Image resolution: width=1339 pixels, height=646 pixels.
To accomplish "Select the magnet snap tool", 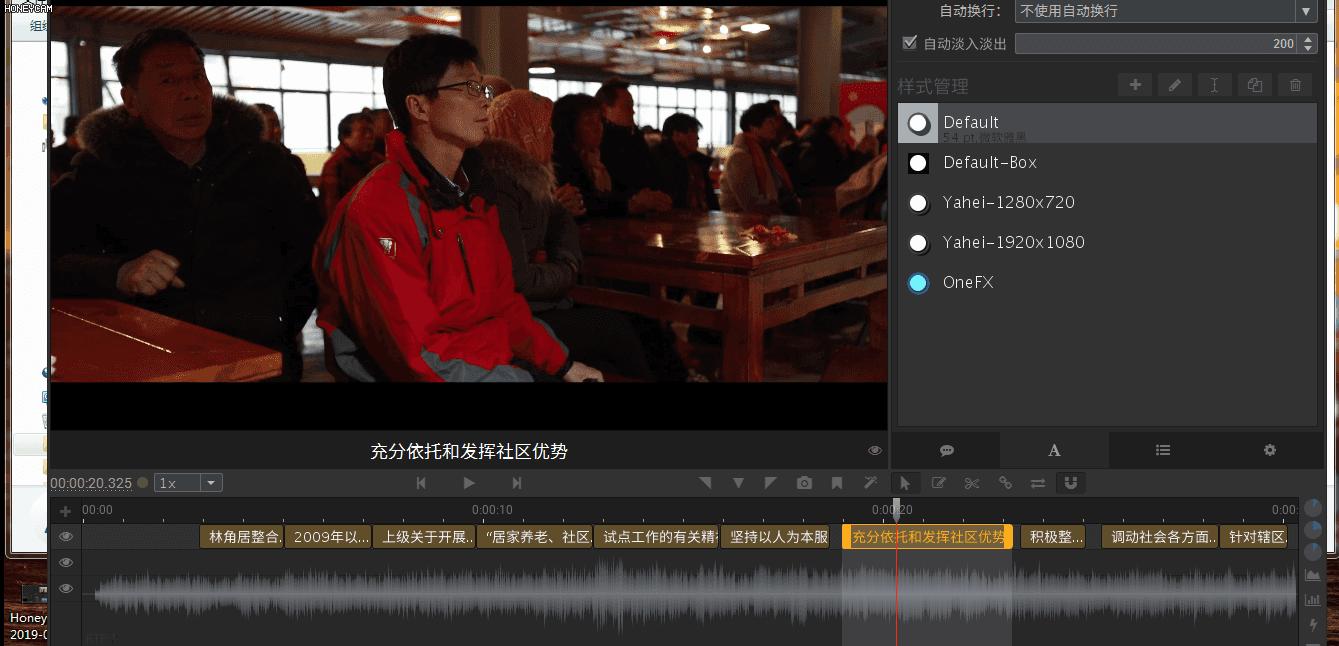I will 1071,483.
